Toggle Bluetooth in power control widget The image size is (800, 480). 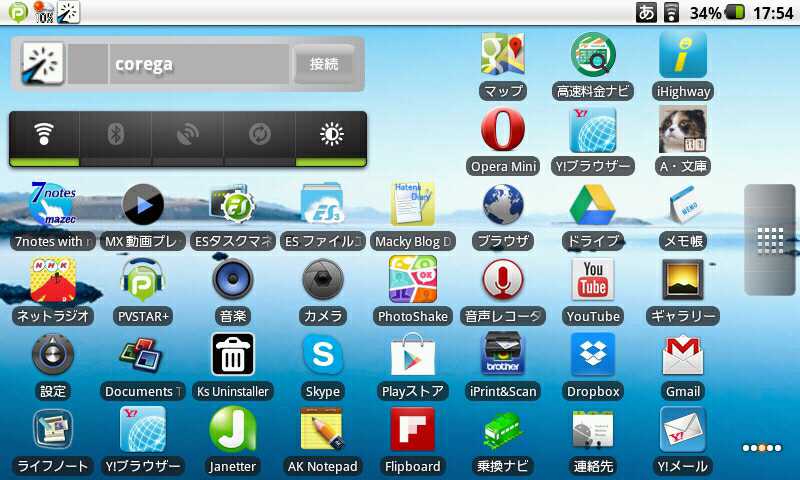click(116, 138)
